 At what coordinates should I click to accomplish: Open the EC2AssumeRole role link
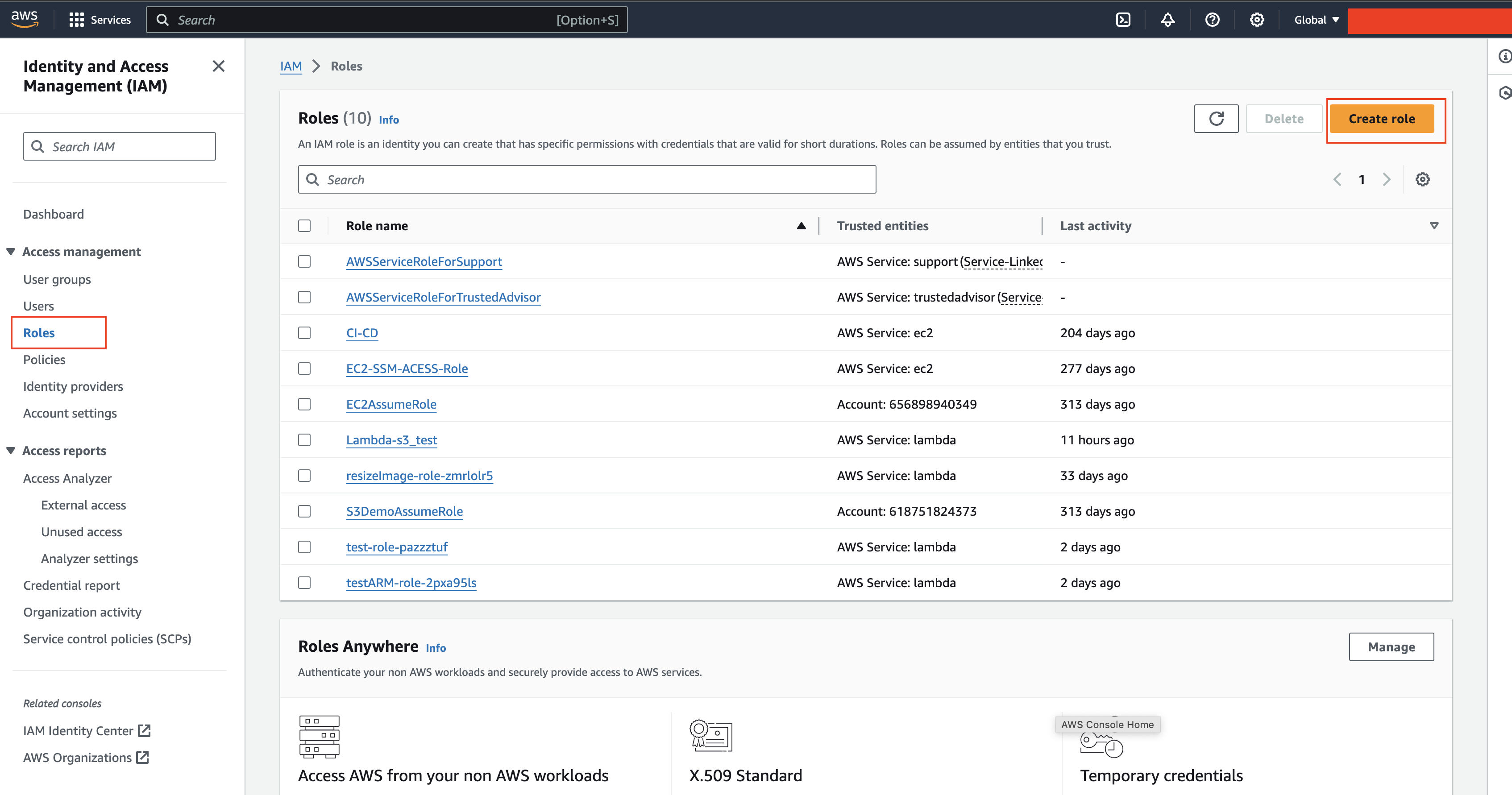[391, 404]
